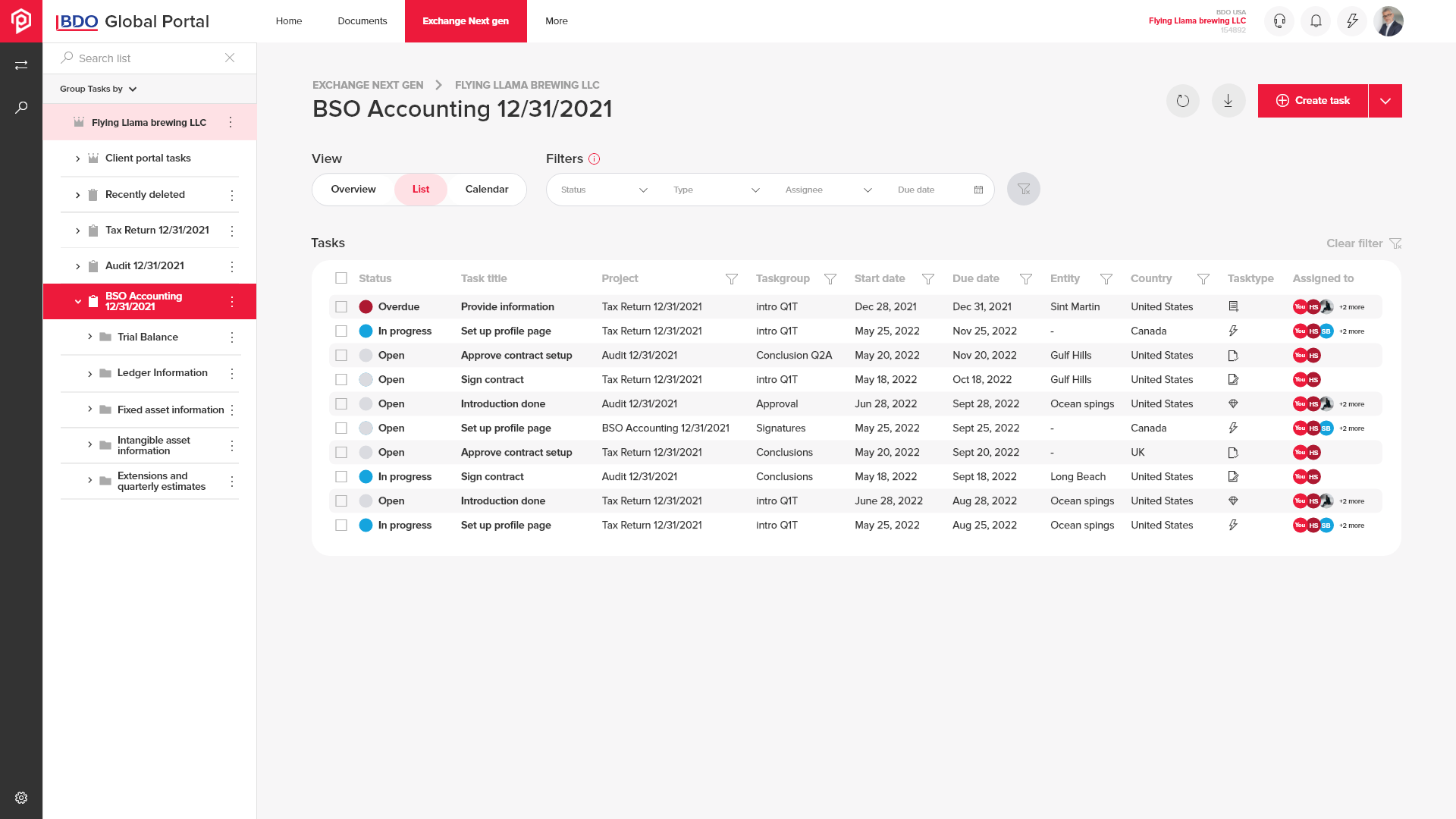Check the Approve contract setup Nov 20 checkbox
The height and width of the screenshot is (819, 1456).
[341, 356]
